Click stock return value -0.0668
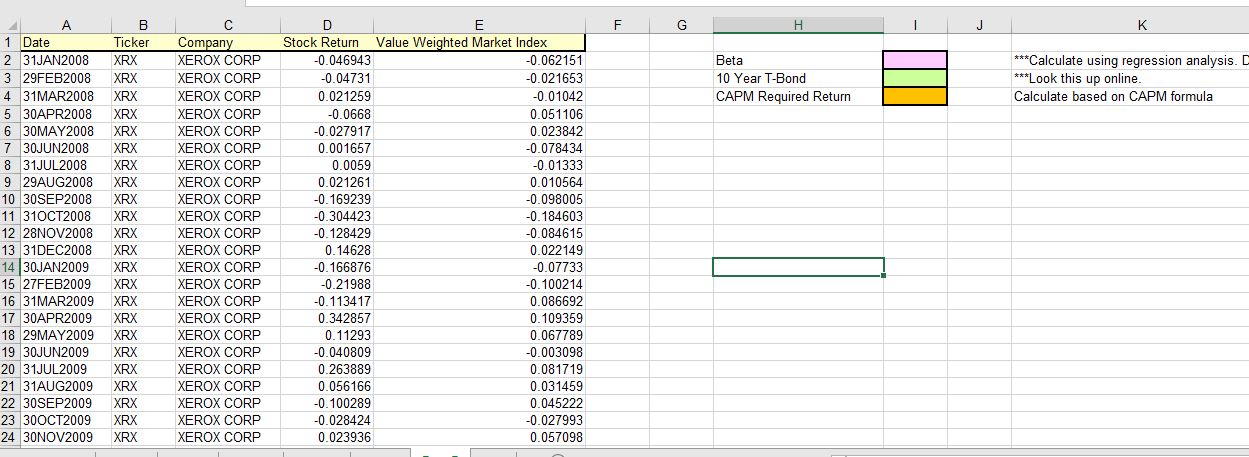1249x457 pixels. tap(326, 113)
